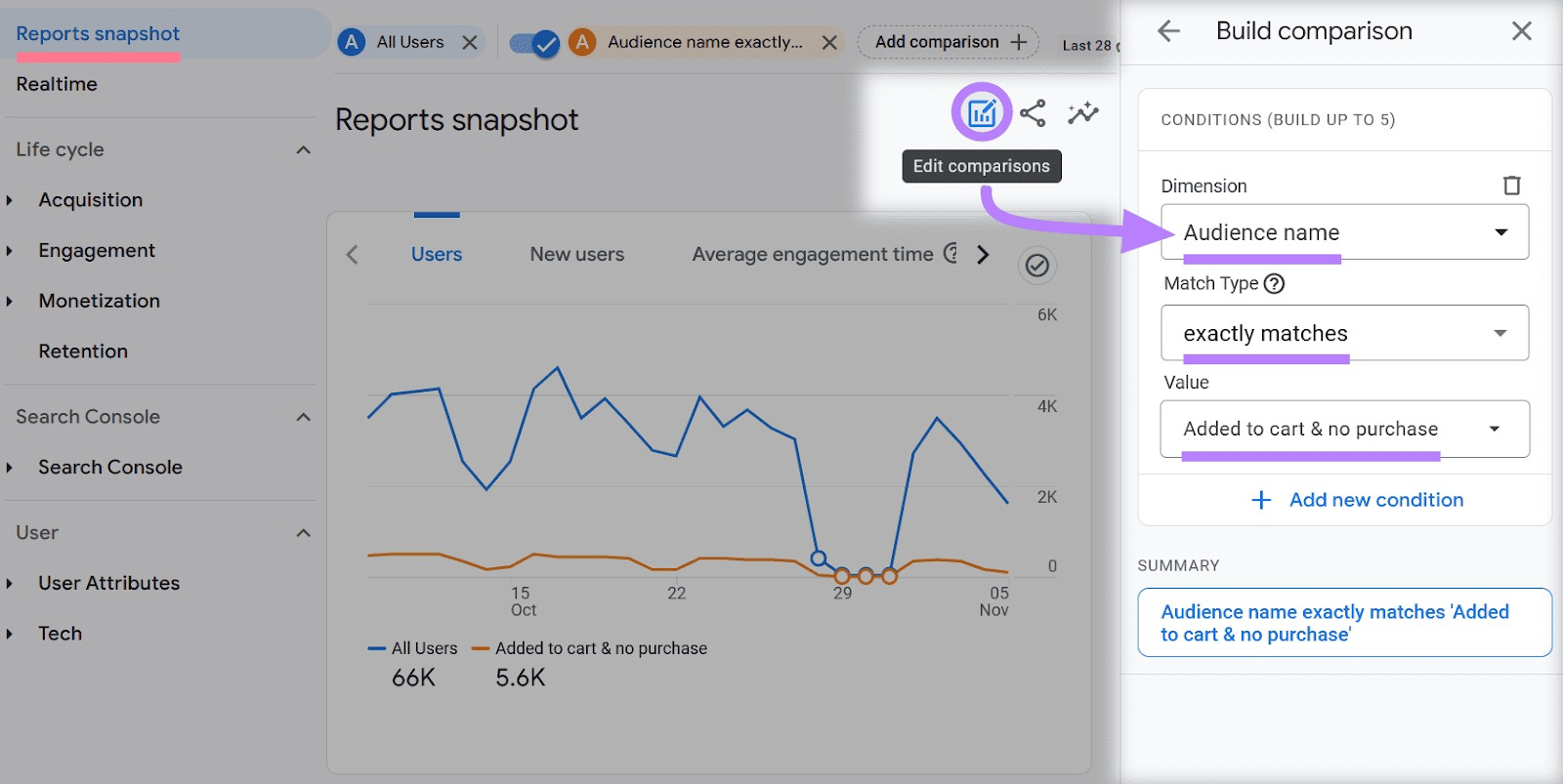1563x784 pixels.
Task: Go back using Build comparison arrow
Action: coord(1168,31)
